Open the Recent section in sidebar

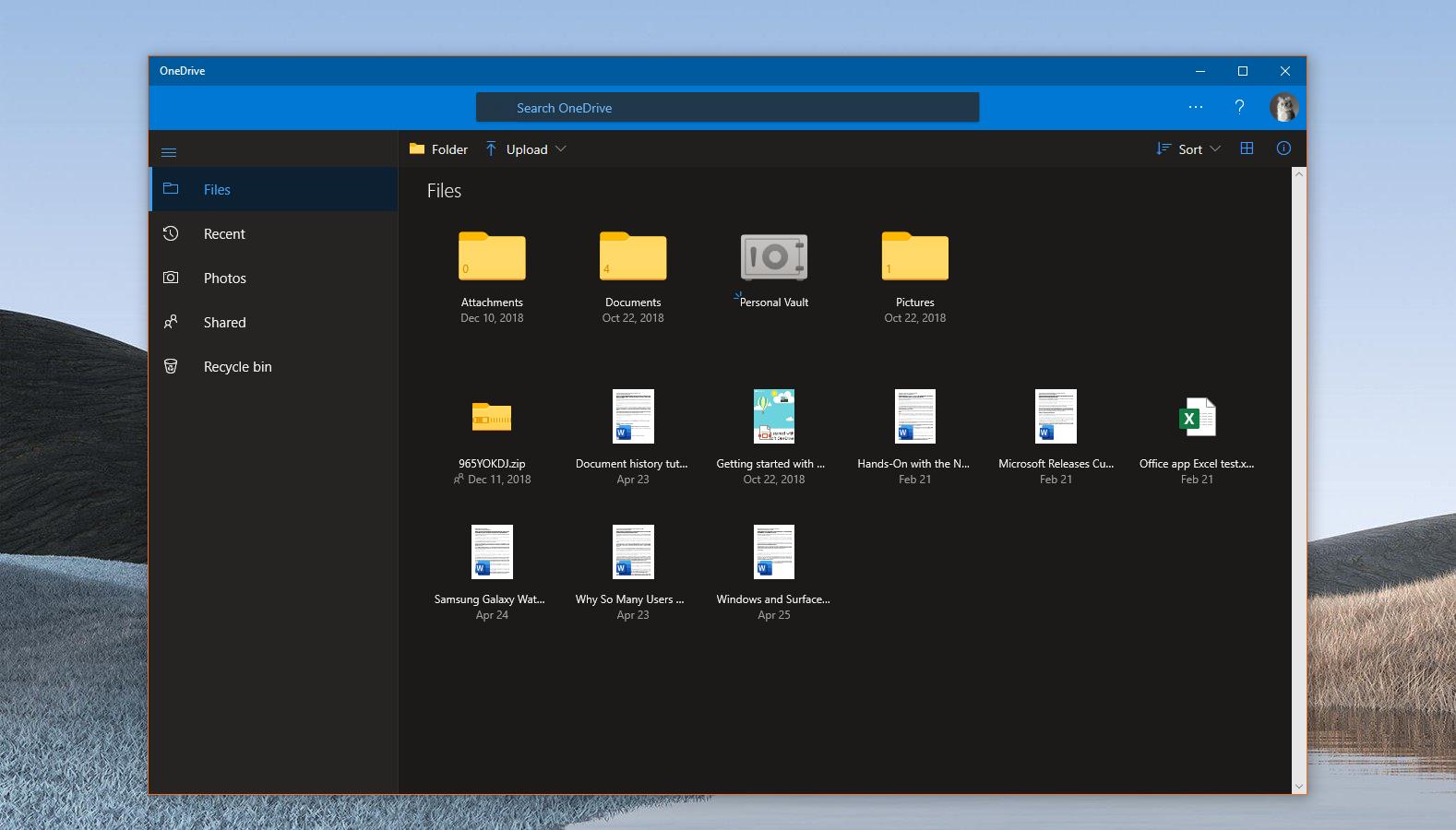274,233
